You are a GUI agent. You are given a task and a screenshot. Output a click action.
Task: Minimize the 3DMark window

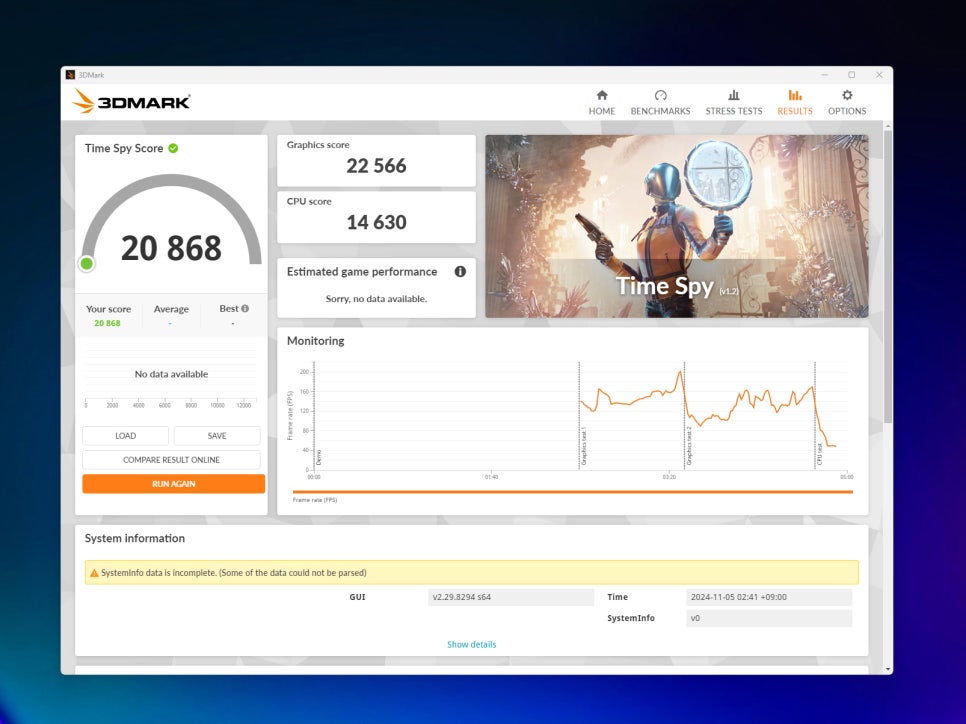point(824,75)
